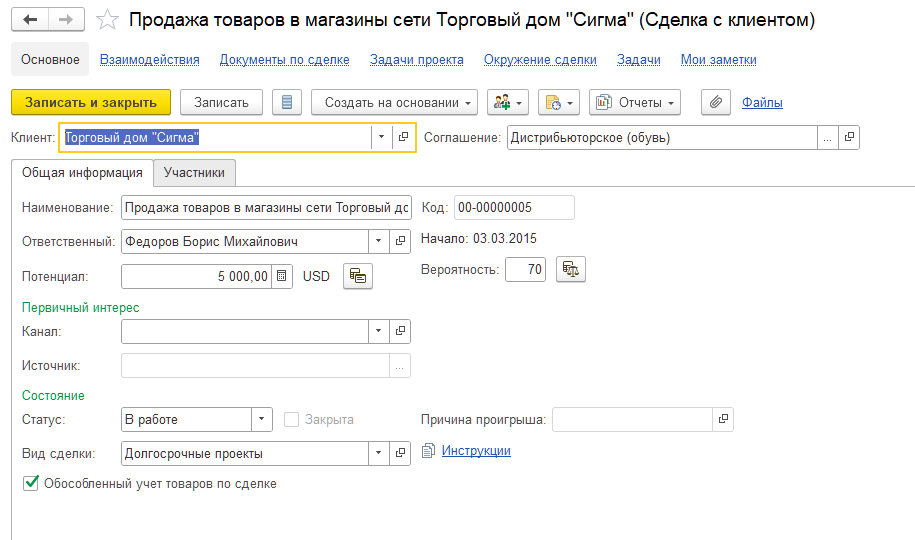Click the ellipsis button in Источник field
Image resolution: width=915 pixels, height=540 pixels.
[400, 365]
